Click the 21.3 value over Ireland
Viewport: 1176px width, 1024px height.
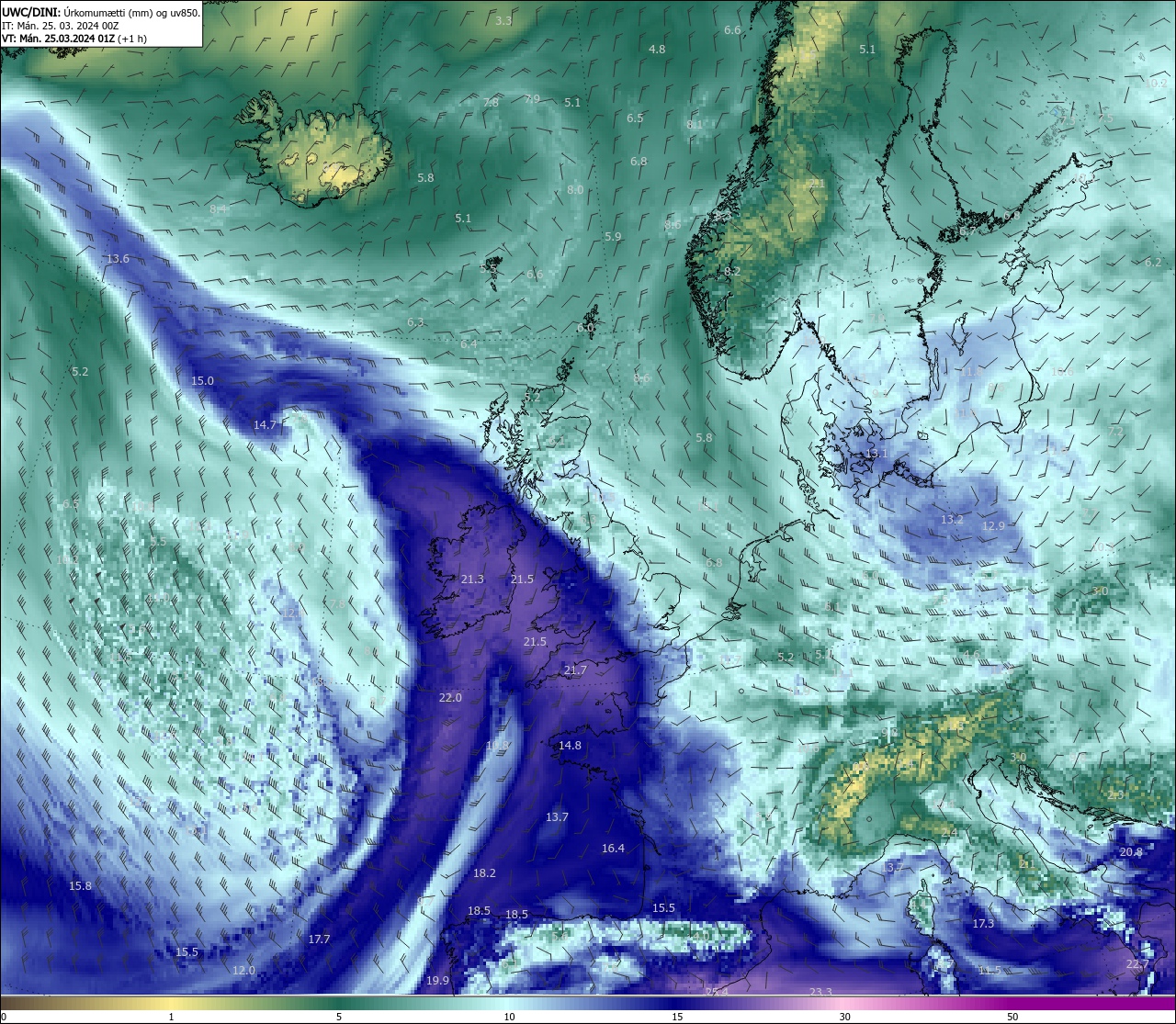(x=472, y=580)
